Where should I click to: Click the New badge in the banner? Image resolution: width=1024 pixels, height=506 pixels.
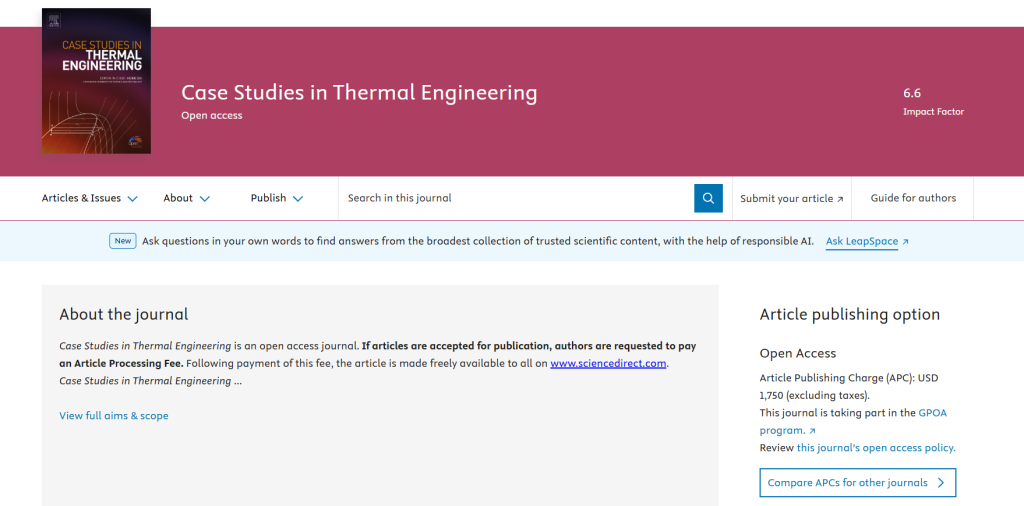pyautogui.click(x=123, y=241)
